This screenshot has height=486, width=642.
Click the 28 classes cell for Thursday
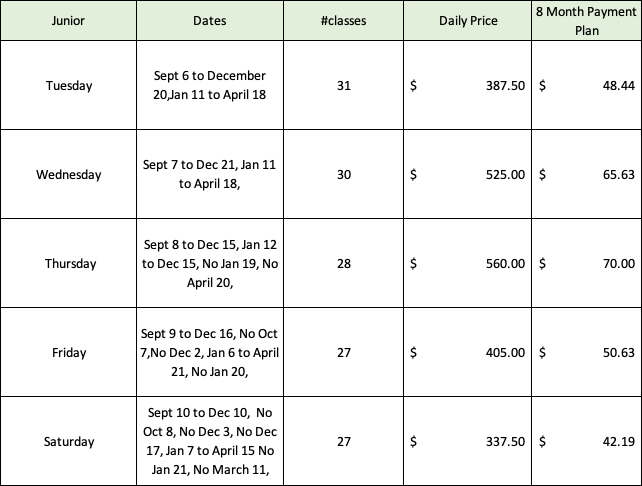pyautogui.click(x=343, y=263)
